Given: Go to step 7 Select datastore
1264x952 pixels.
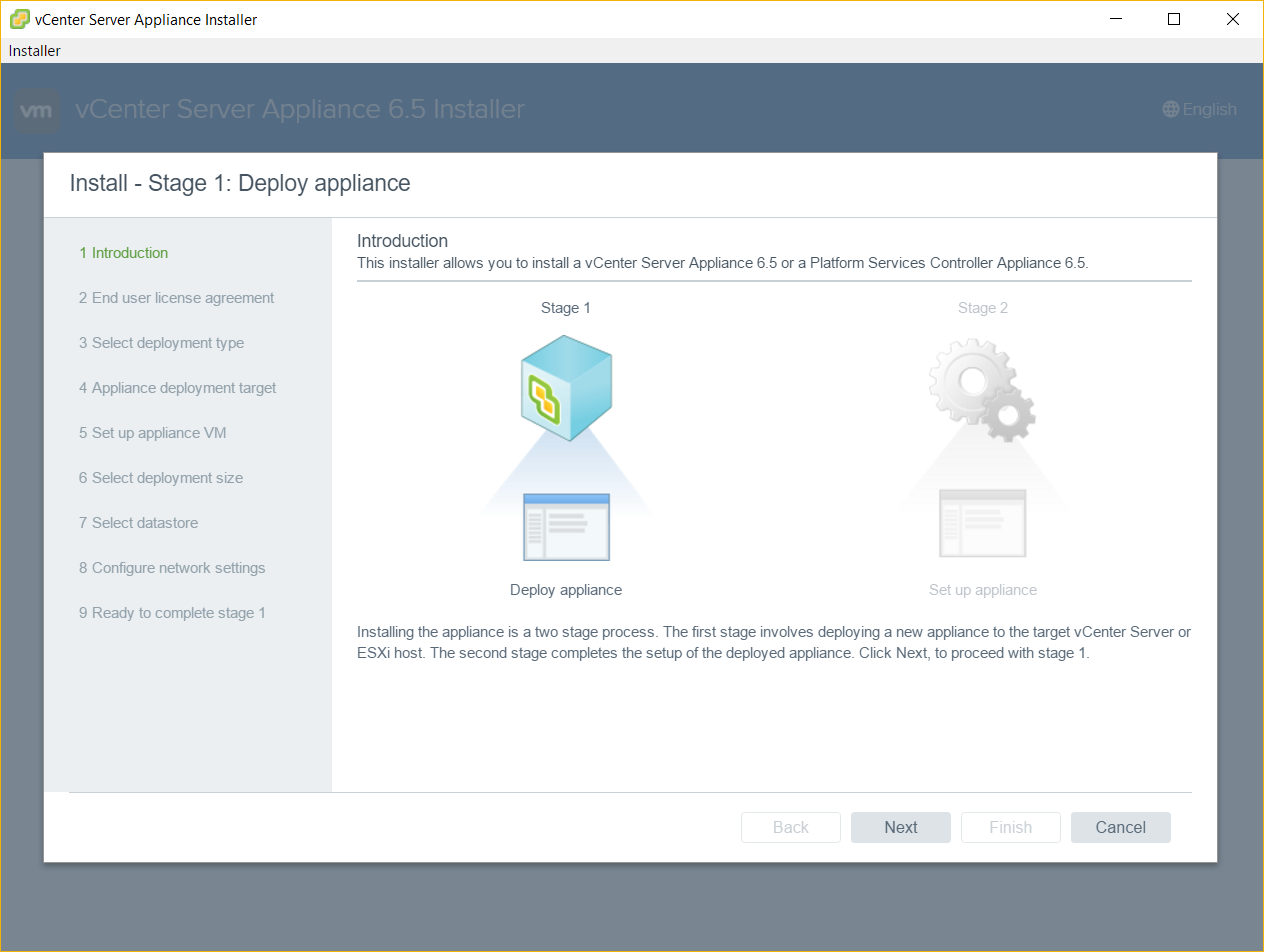Looking at the screenshot, I should 139,523.
